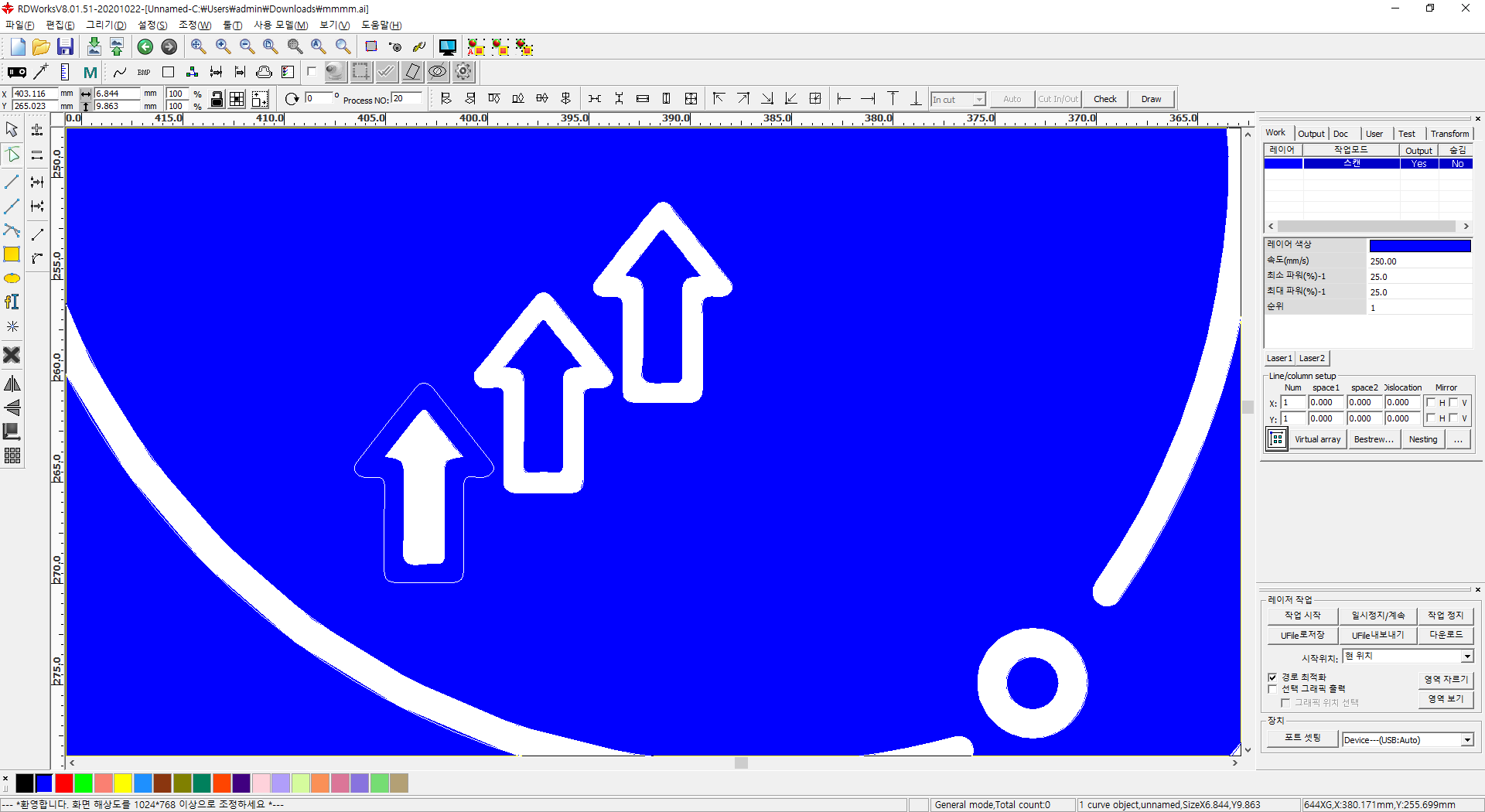Check the Y row Mirror H checkbox

coord(1431,418)
